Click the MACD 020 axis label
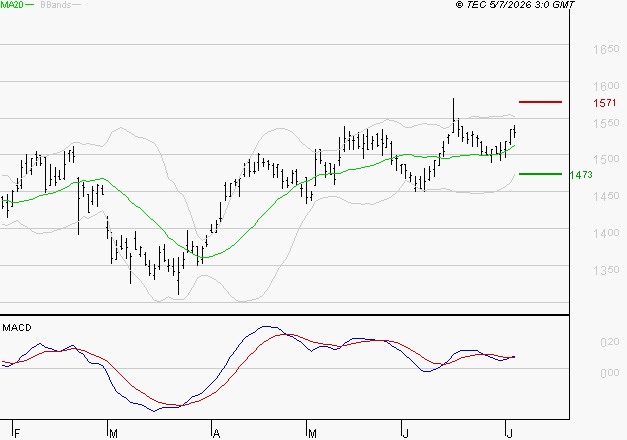Screen dimensions: 627x440 [610, 342]
